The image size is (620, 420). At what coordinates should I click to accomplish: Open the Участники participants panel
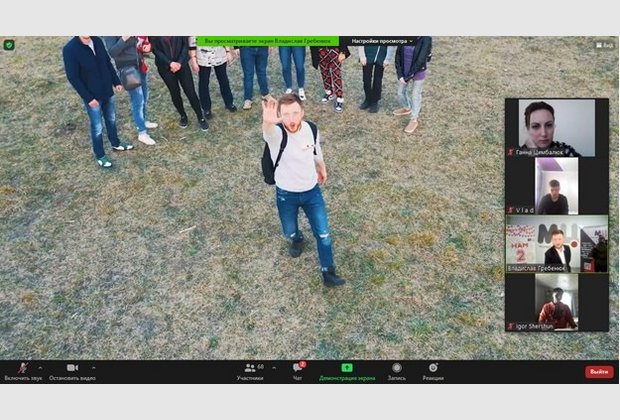tap(250, 372)
